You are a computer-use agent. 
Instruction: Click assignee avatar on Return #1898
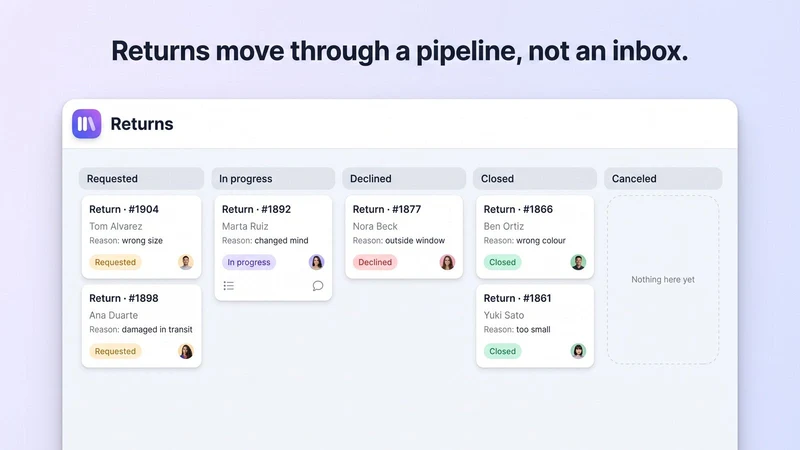click(186, 351)
